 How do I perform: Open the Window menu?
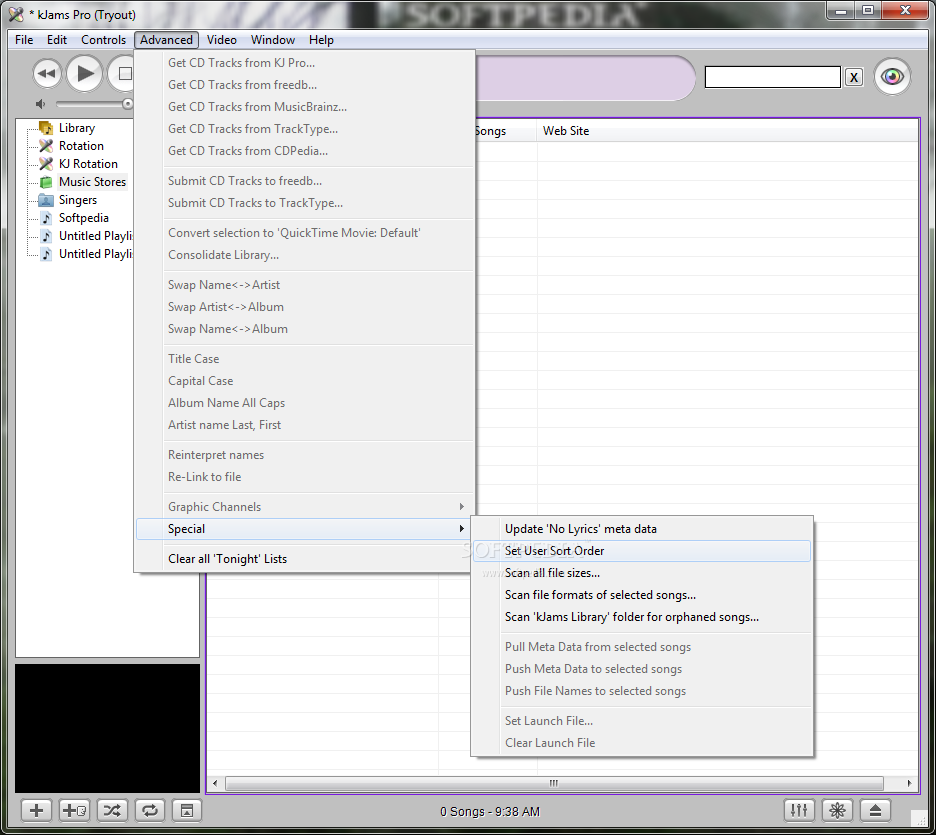273,40
